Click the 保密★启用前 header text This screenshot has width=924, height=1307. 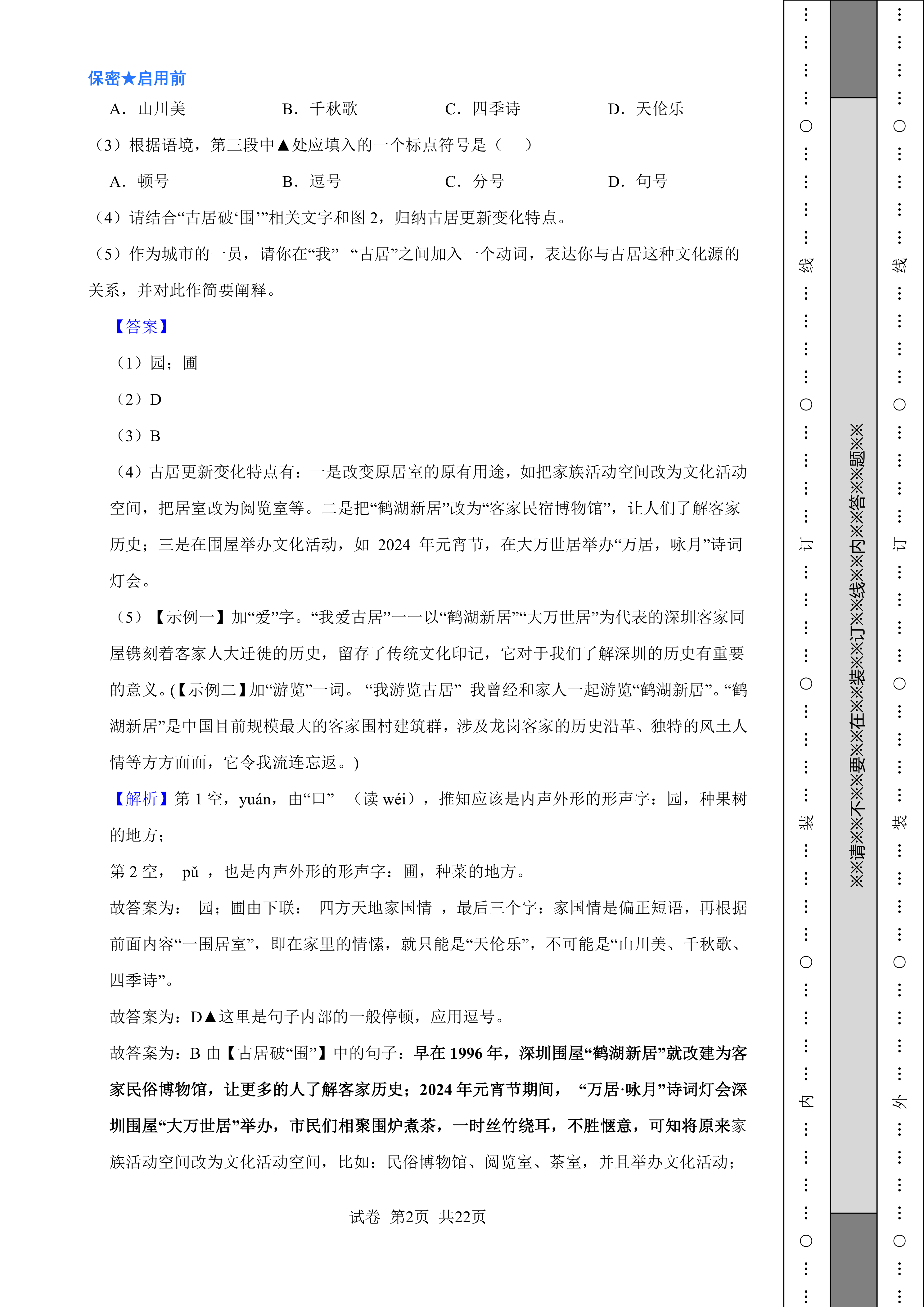[137, 79]
